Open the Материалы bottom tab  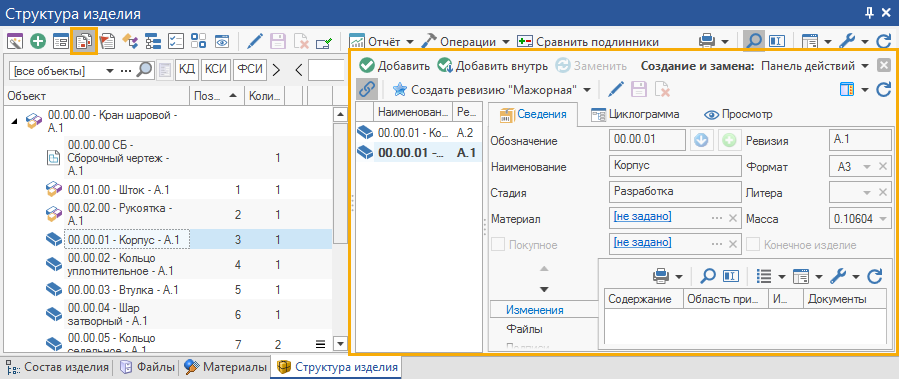point(225,367)
